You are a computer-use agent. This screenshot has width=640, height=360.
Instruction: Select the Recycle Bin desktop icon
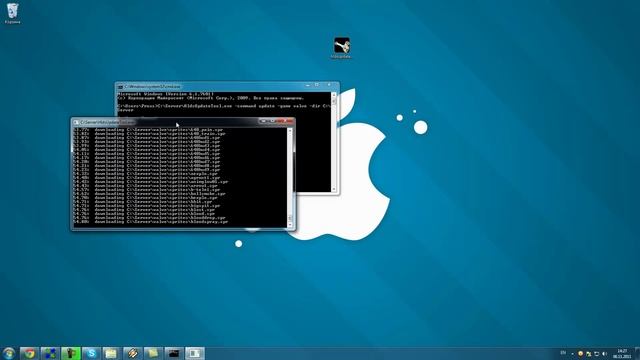(x=13, y=13)
